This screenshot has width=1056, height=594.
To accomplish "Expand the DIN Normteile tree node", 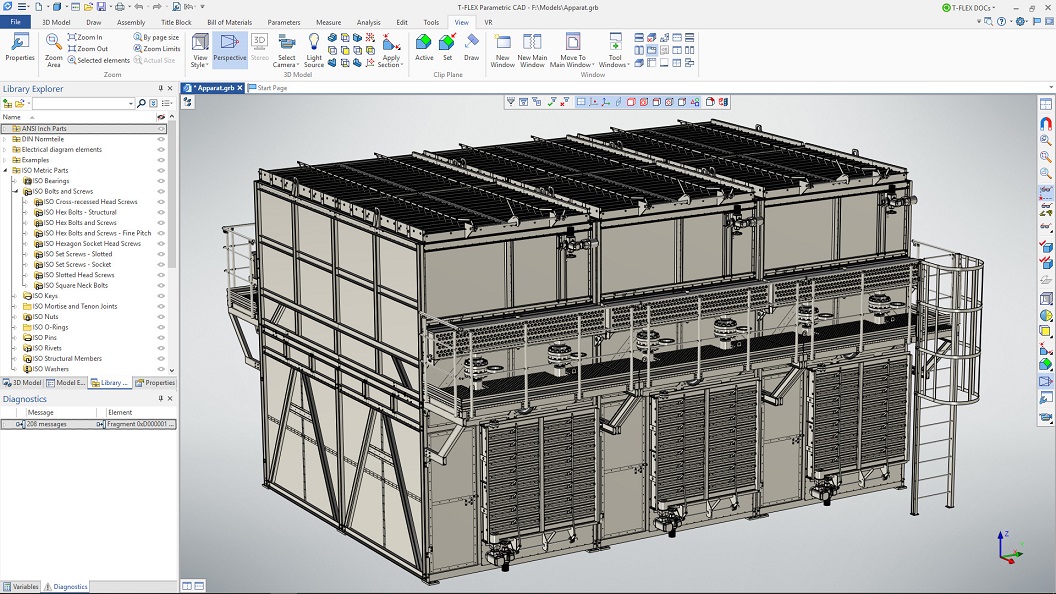I will click(5, 139).
